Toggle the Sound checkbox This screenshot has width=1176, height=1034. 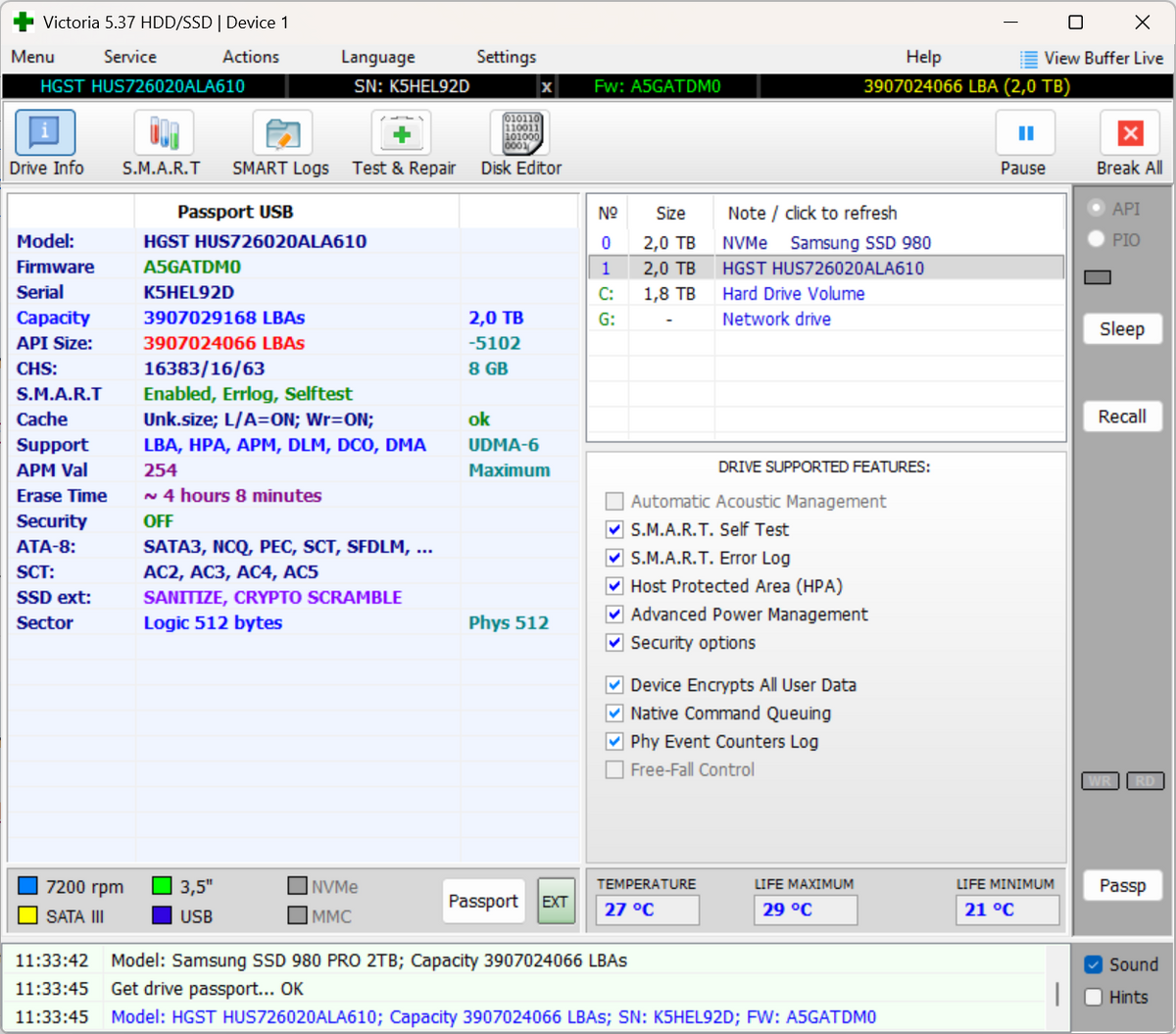tap(1094, 964)
